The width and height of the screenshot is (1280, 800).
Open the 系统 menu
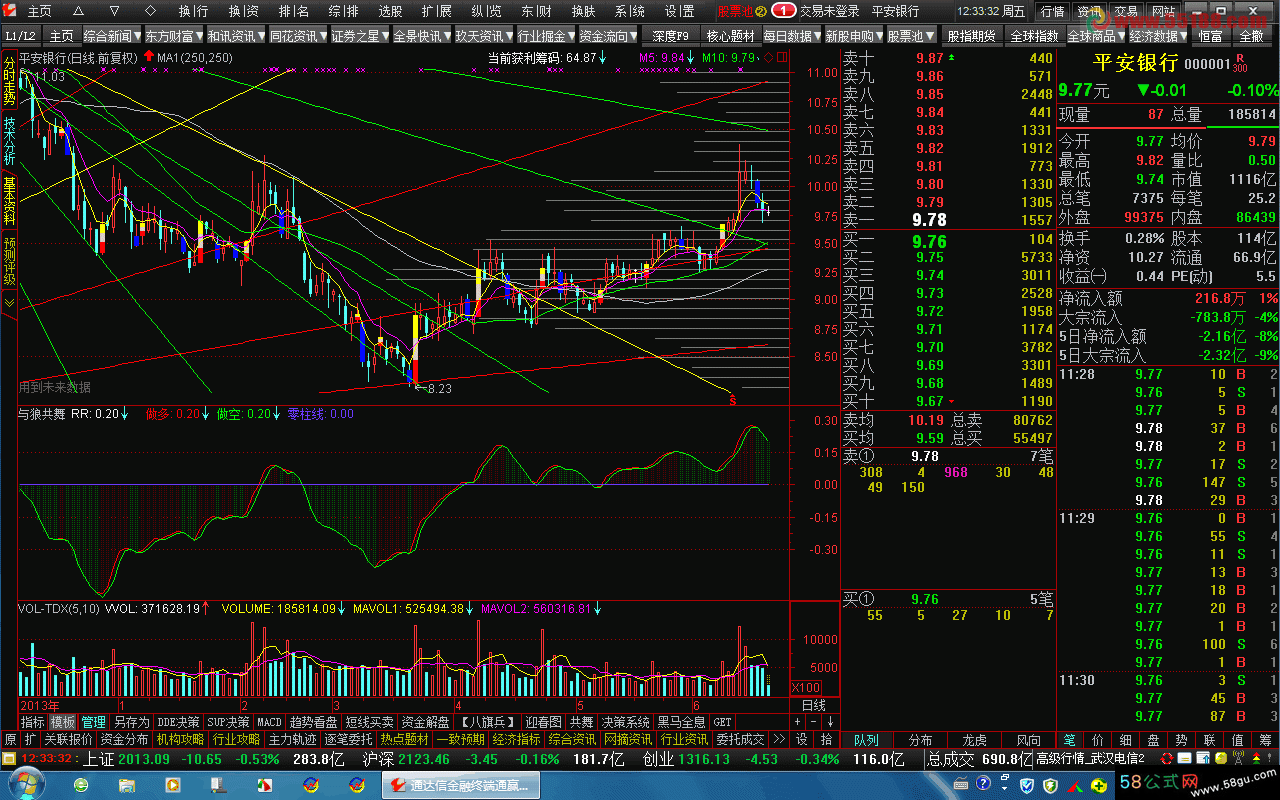[x=629, y=11]
